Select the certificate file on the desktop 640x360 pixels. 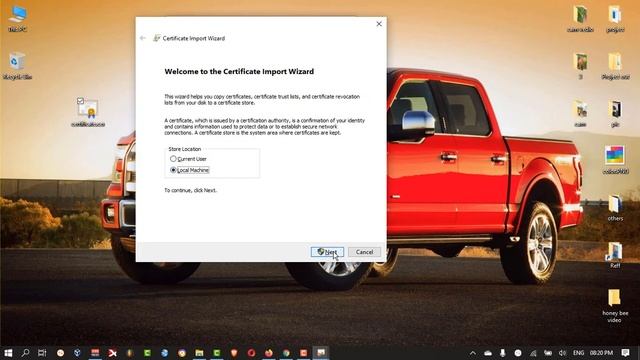pos(88,113)
